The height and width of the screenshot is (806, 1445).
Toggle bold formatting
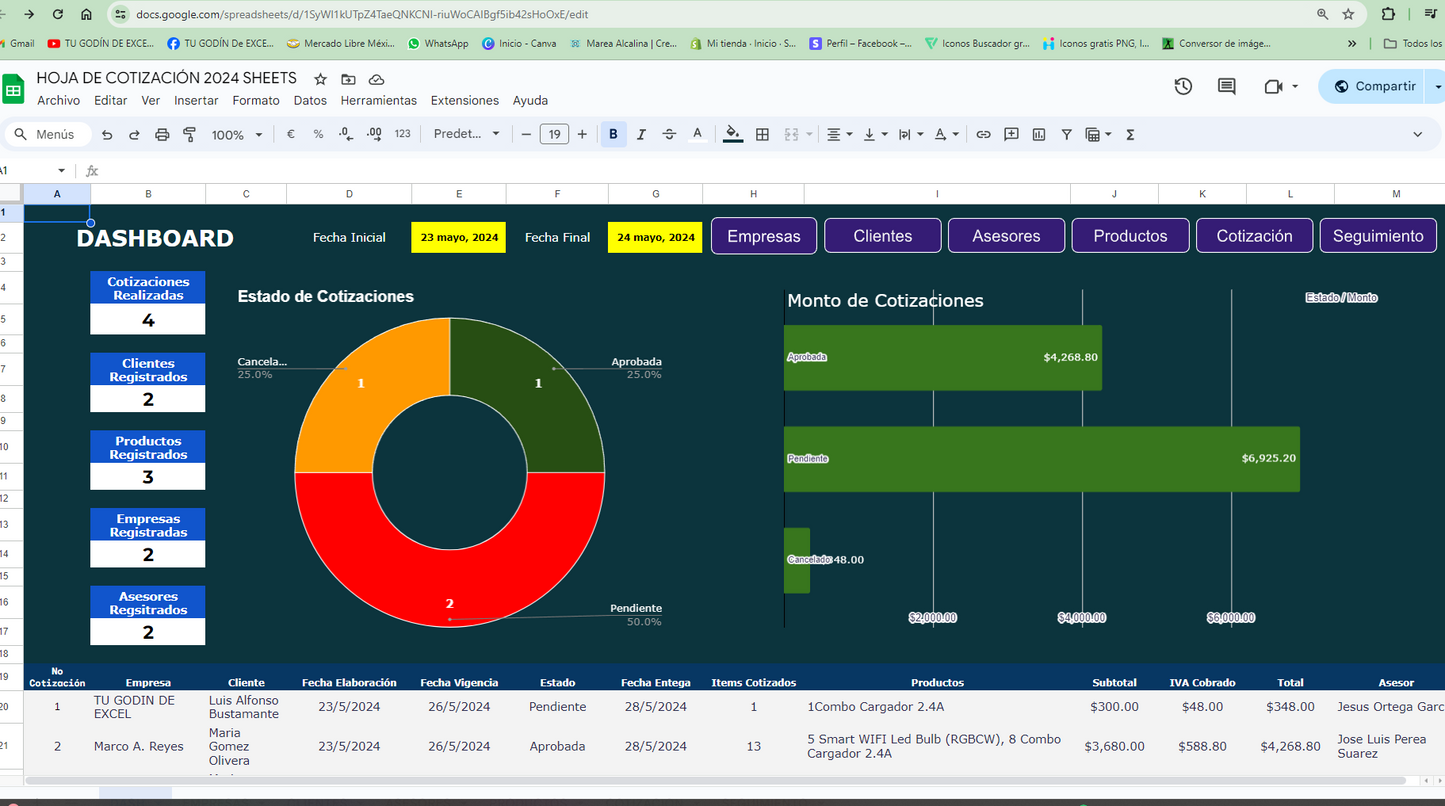(x=613, y=134)
